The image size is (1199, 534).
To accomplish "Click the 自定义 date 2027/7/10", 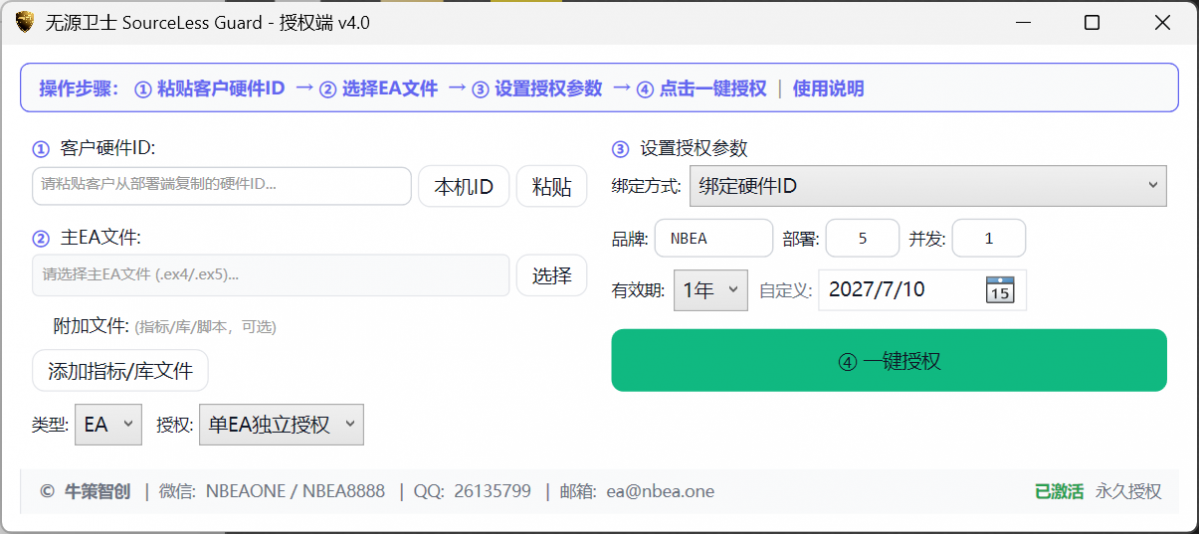I will click(877, 290).
